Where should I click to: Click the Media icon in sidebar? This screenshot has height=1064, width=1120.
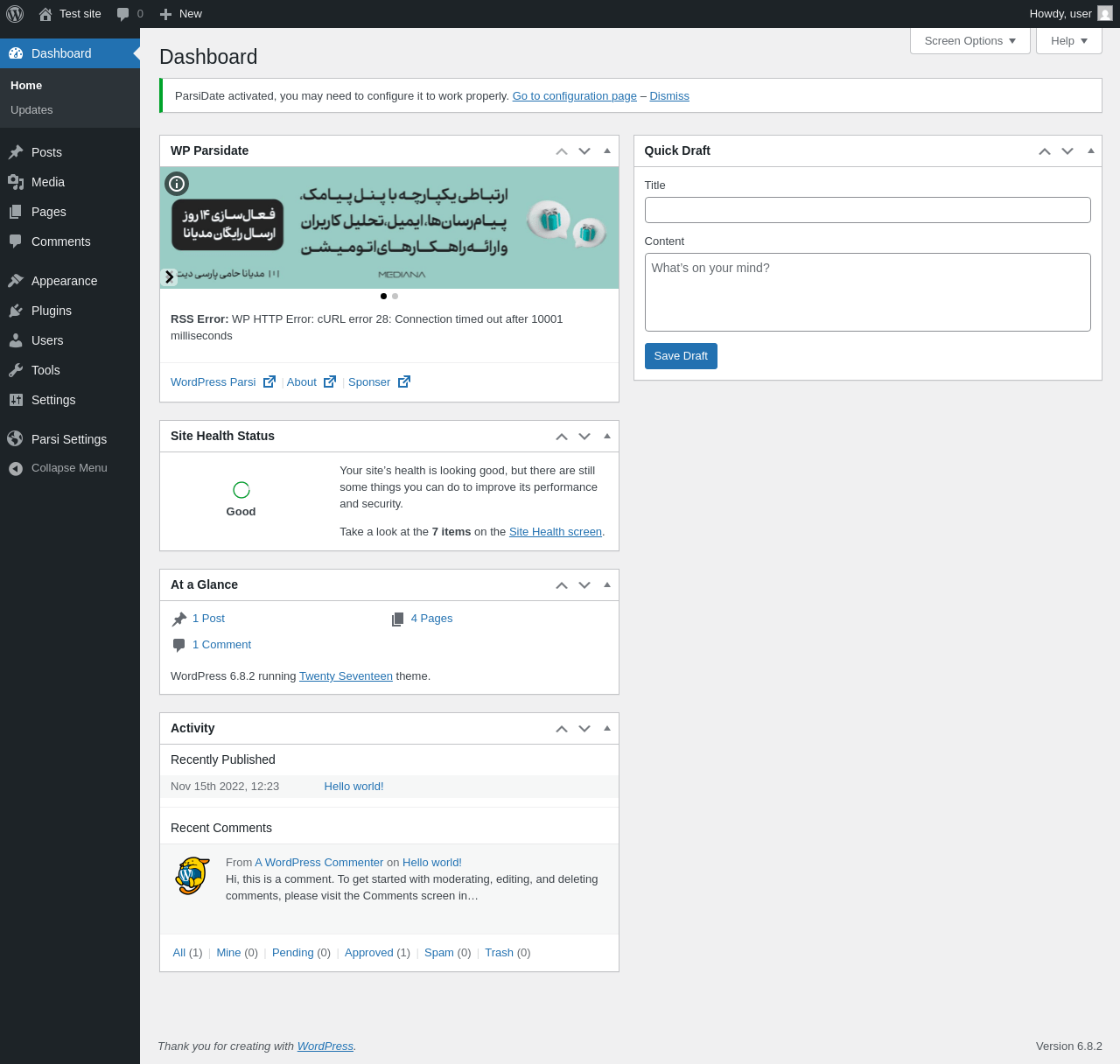16,182
